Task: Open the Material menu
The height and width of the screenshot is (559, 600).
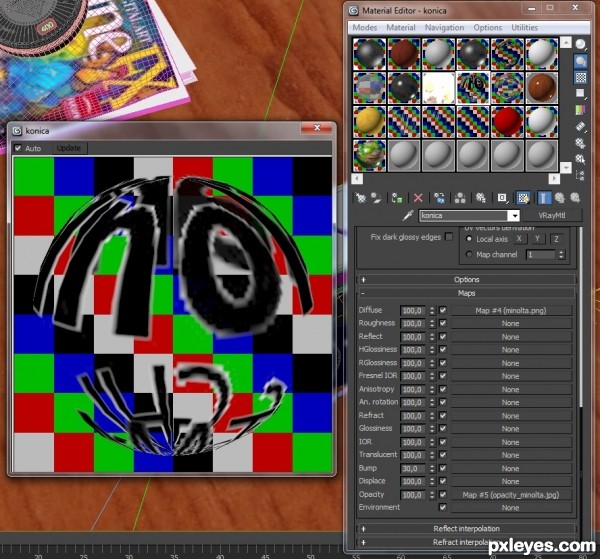Action: click(x=401, y=28)
